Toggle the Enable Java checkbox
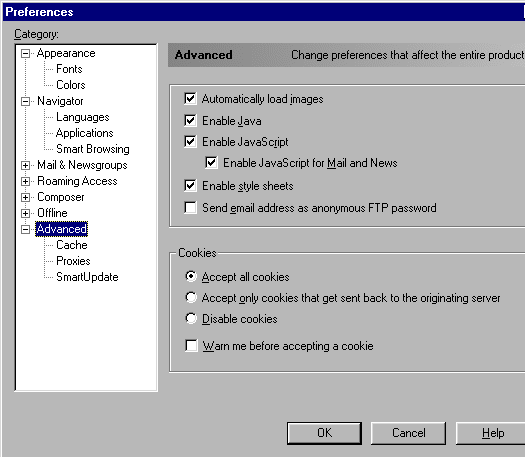This screenshot has width=525, height=457. point(190,121)
